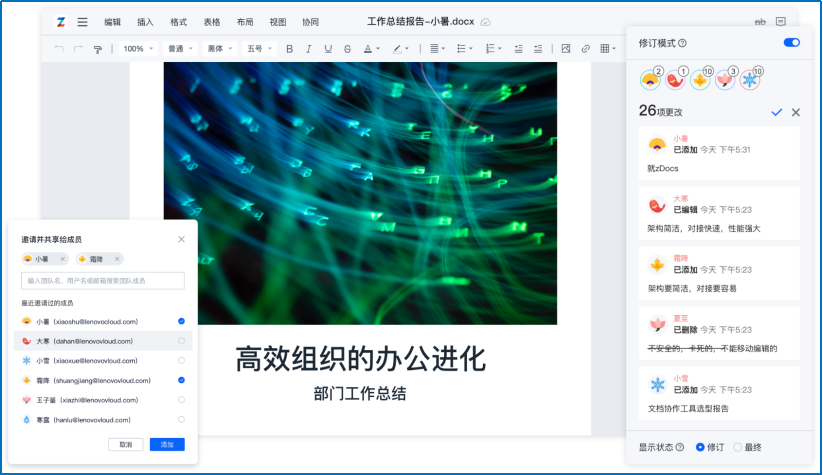Screen dimensions: 823x475
Task: Toggle bold formatting
Action: 289,49
